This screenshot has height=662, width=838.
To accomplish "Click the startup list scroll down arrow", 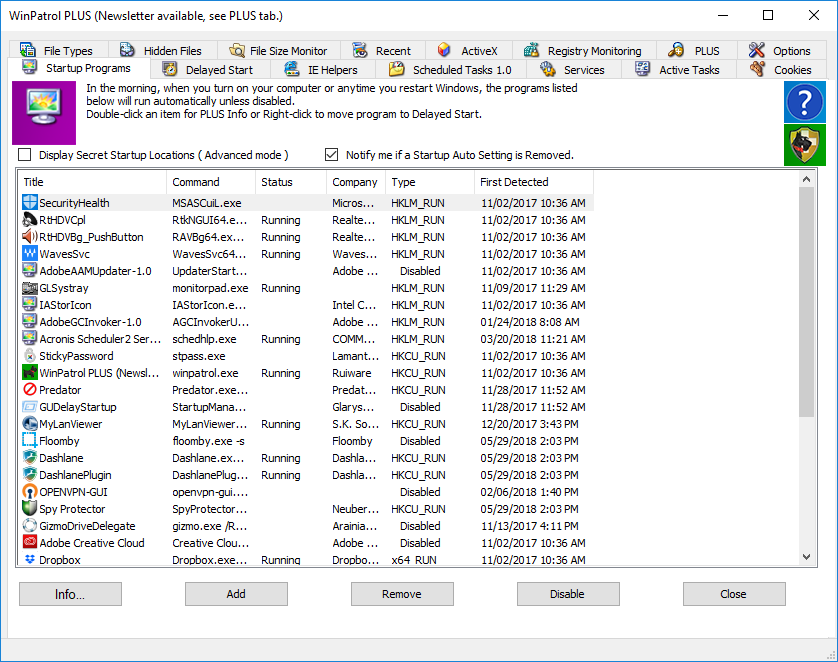I will (806, 557).
